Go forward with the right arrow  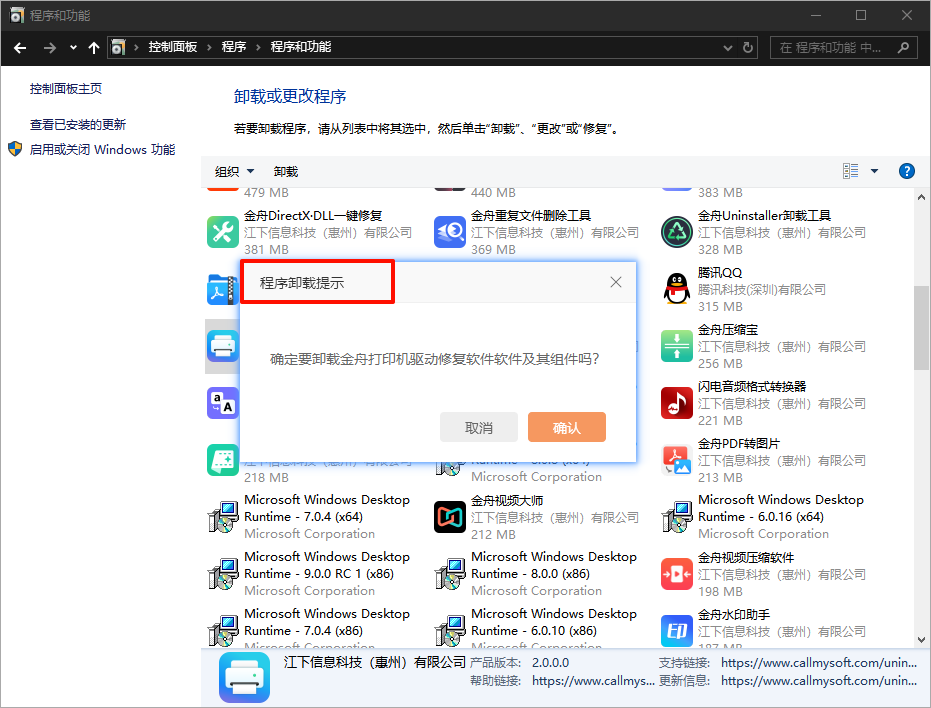tap(50, 48)
